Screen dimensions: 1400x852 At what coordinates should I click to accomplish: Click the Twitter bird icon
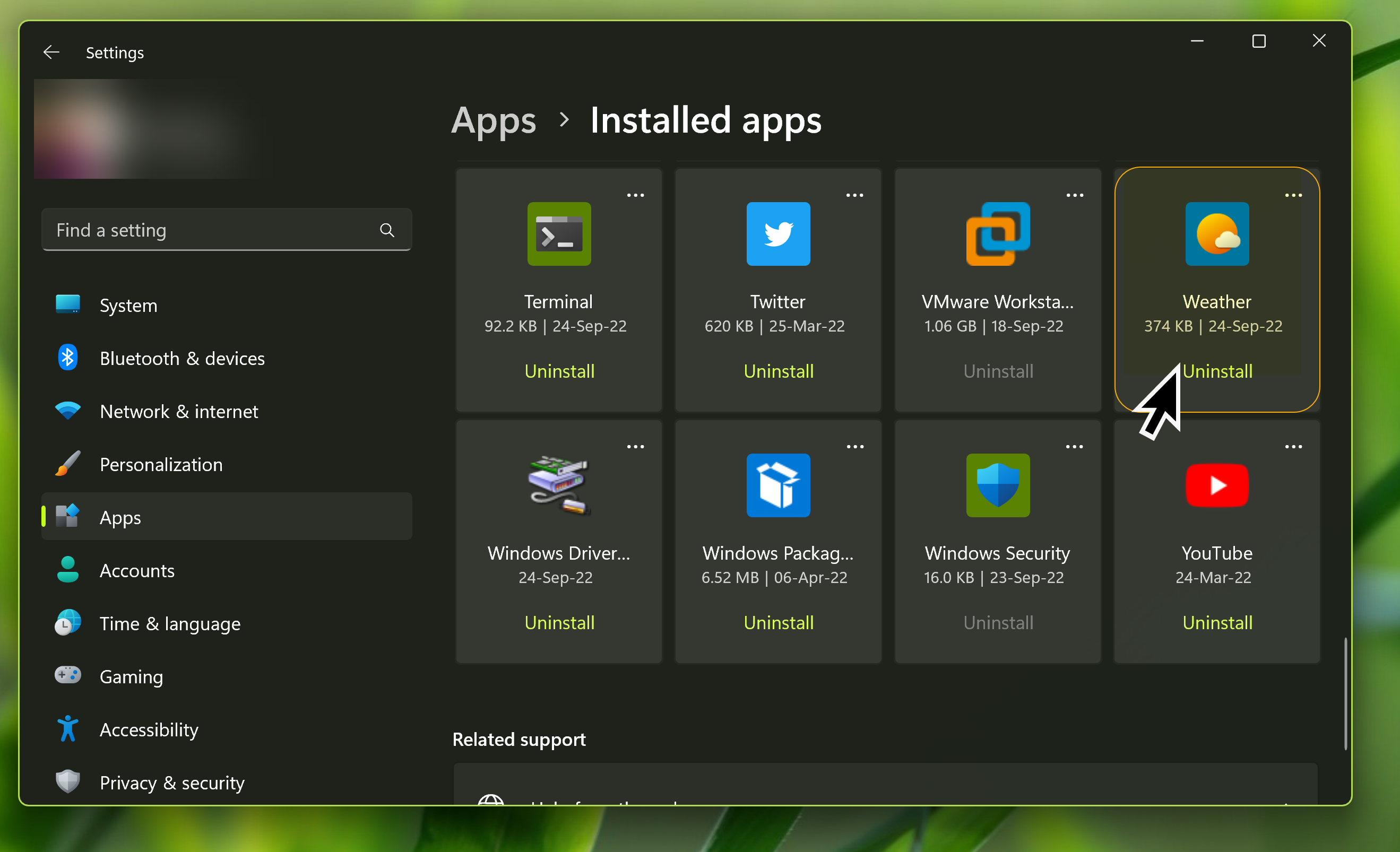pos(778,233)
